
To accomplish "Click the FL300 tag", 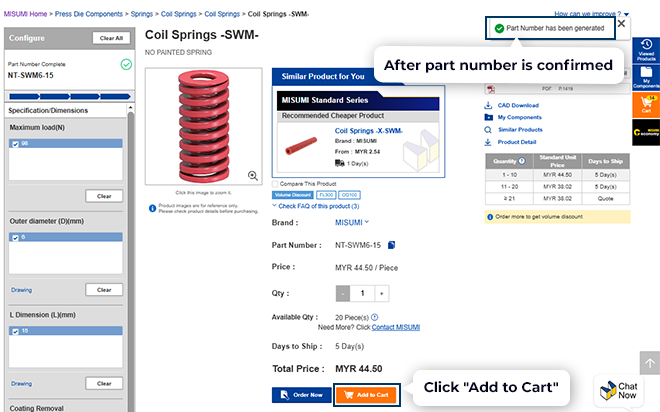I will pyautogui.click(x=326, y=195).
